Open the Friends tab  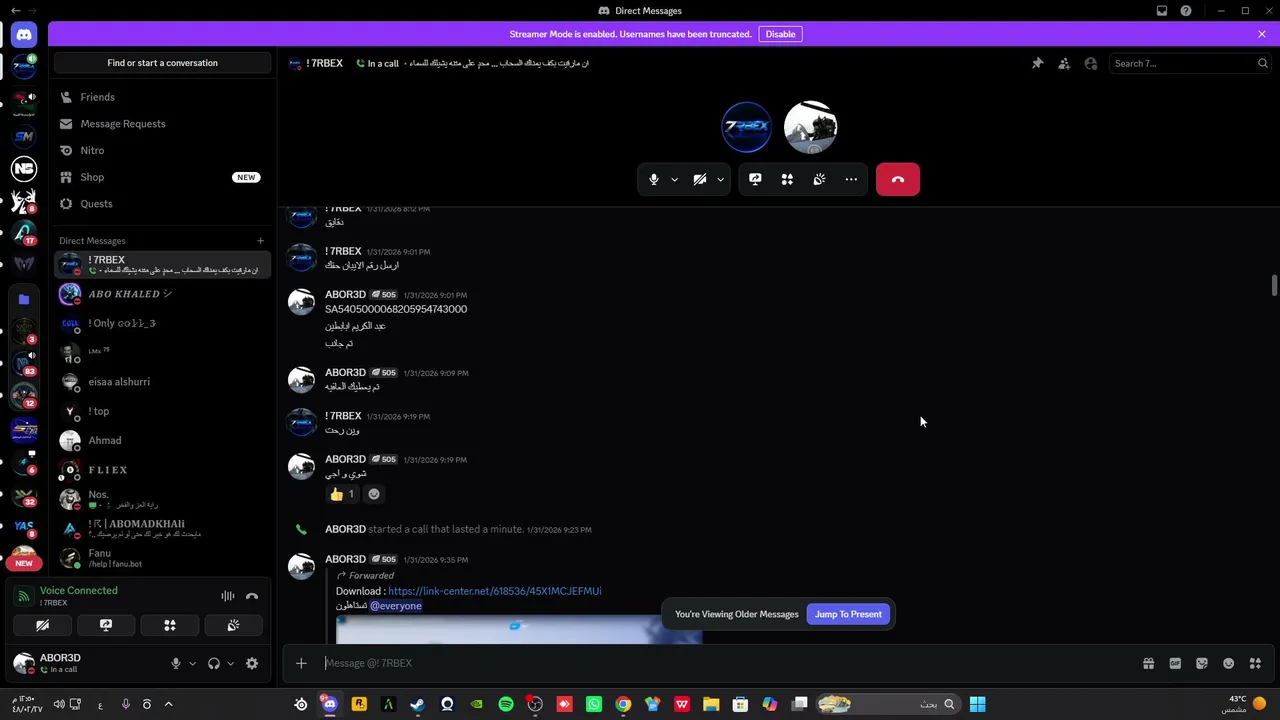(x=163, y=97)
